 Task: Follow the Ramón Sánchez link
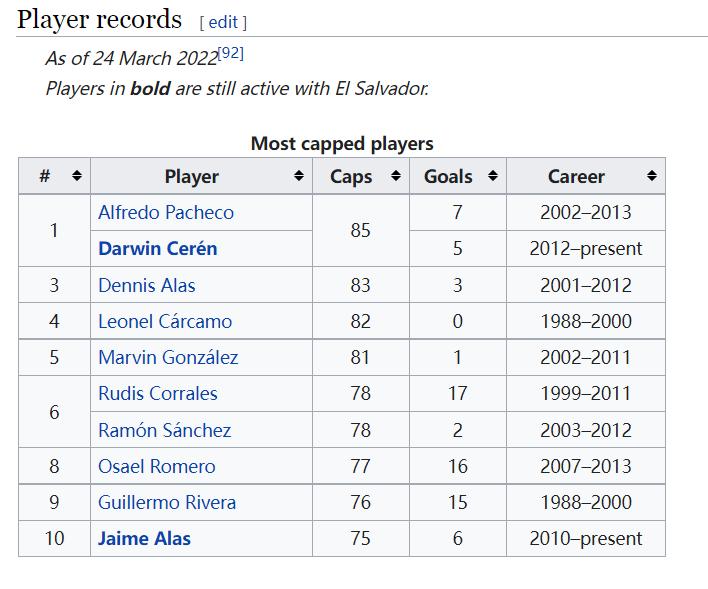click(164, 430)
